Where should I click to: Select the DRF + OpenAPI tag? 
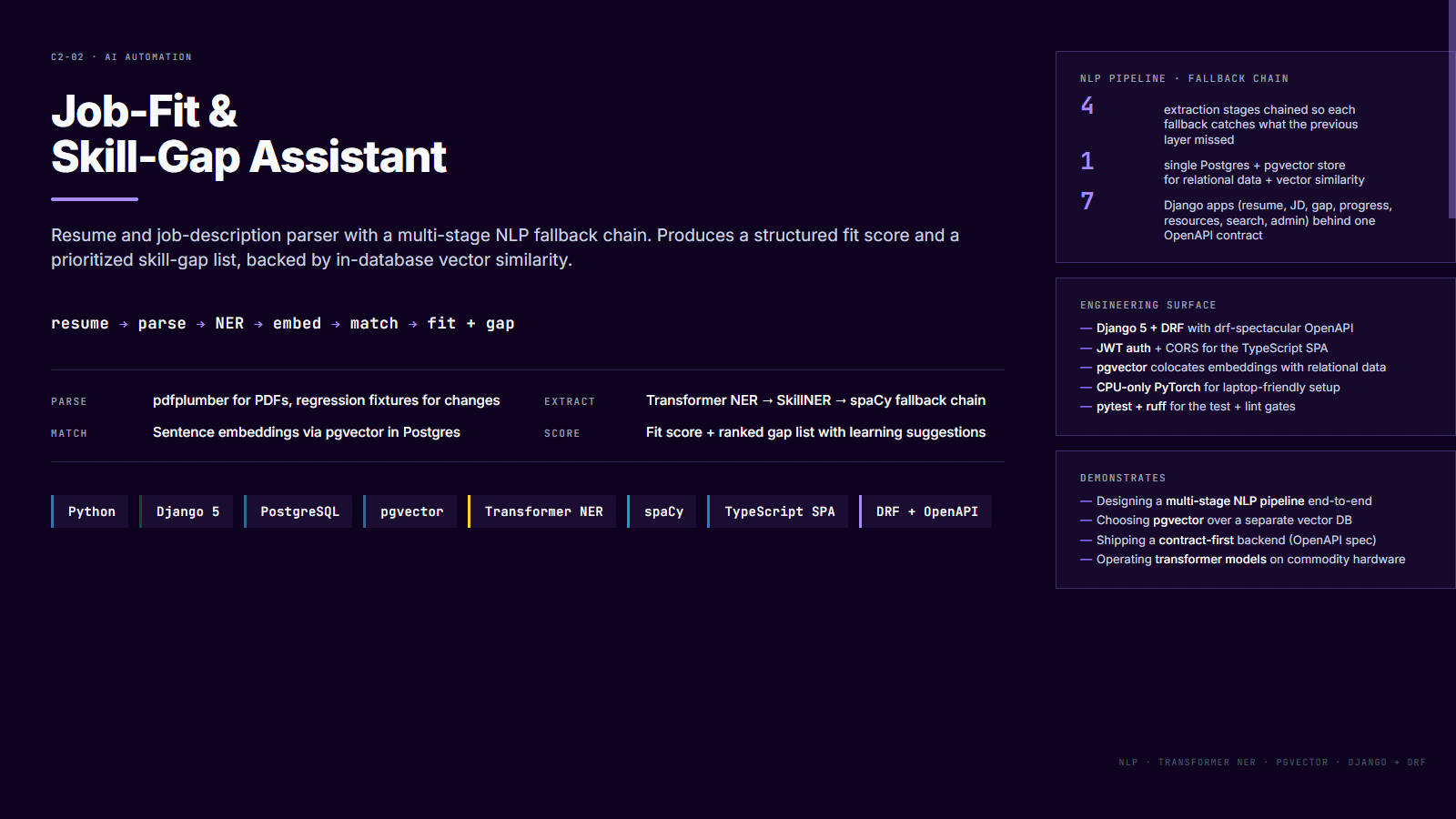925,511
